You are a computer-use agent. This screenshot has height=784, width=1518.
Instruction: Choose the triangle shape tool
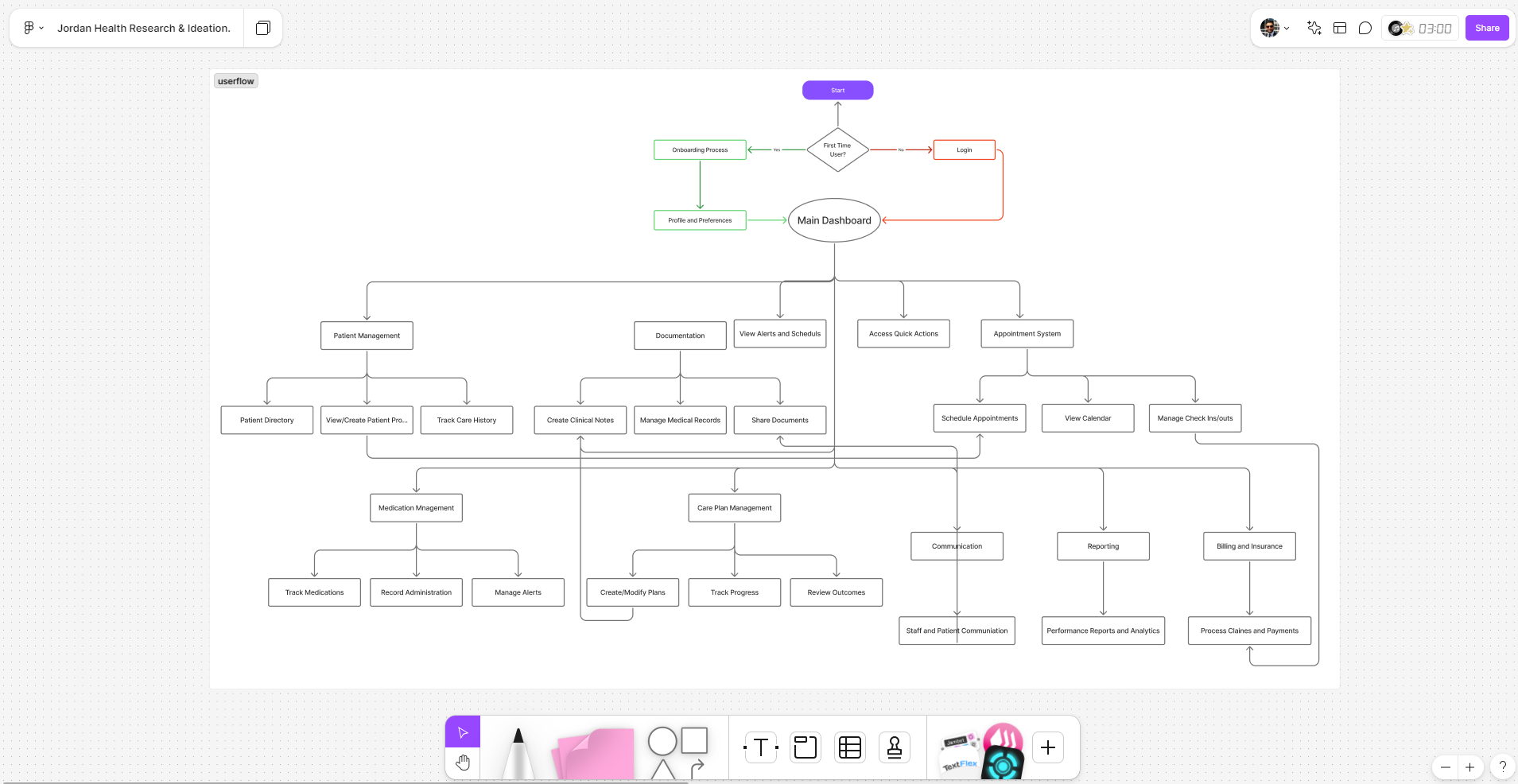tap(663, 770)
